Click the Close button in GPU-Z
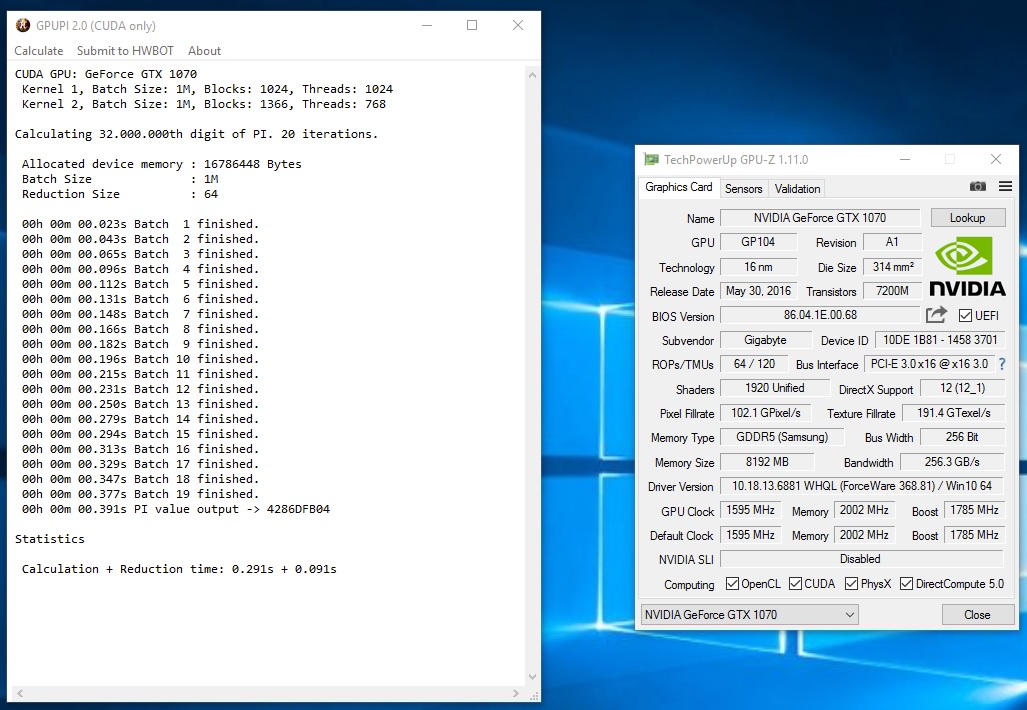Viewport: 1027px width, 710px height. [977, 614]
